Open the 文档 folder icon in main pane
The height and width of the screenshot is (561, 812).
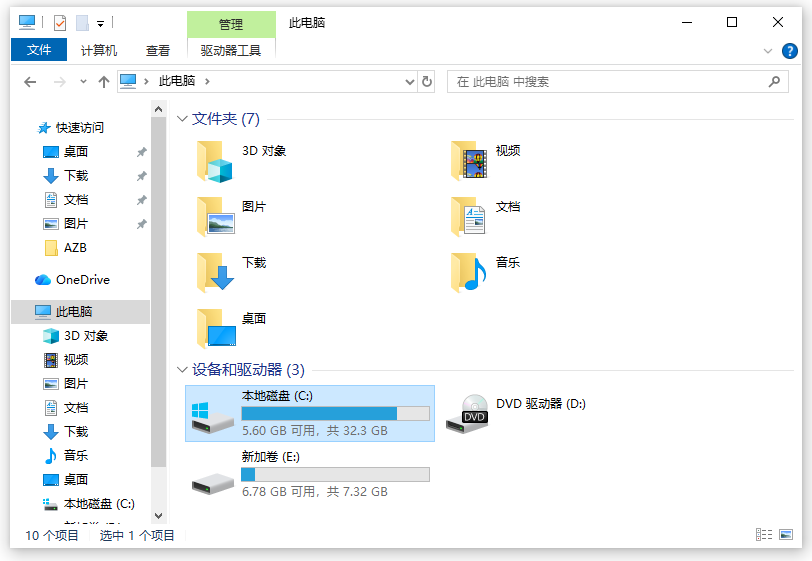click(x=468, y=217)
